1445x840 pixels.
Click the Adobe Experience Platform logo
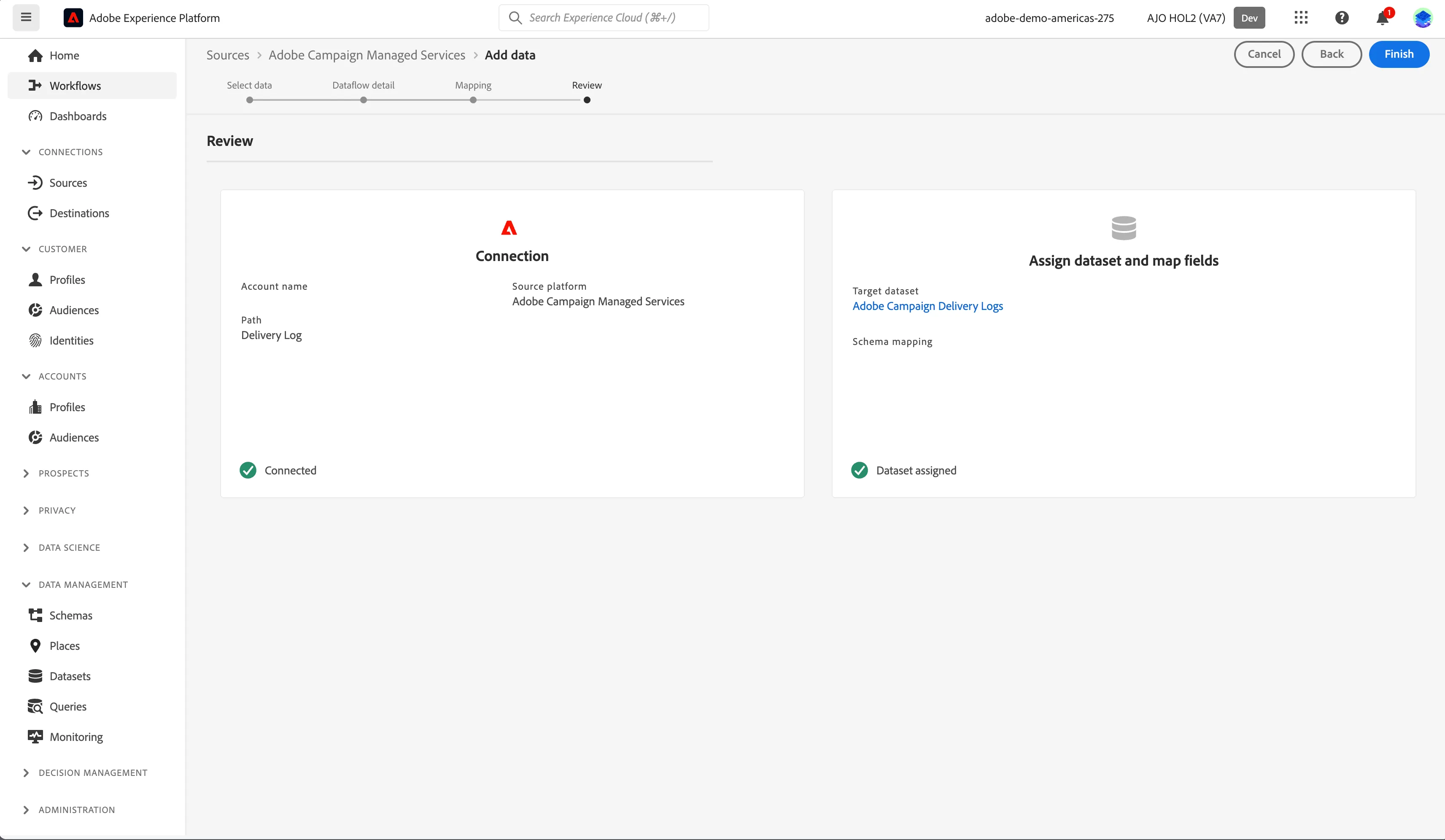pyautogui.click(x=73, y=18)
